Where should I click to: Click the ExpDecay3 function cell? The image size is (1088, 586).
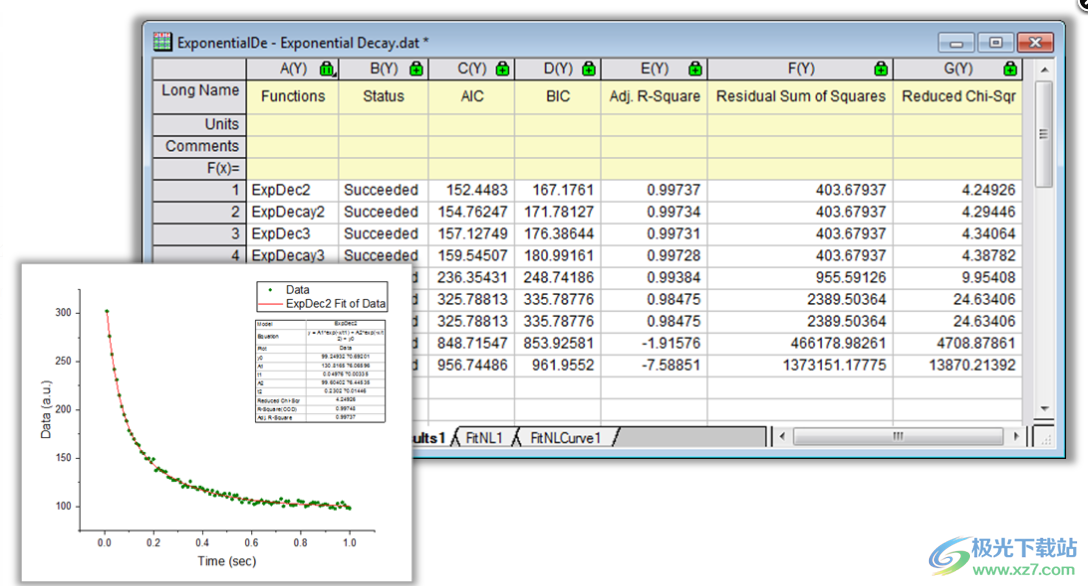[292, 255]
